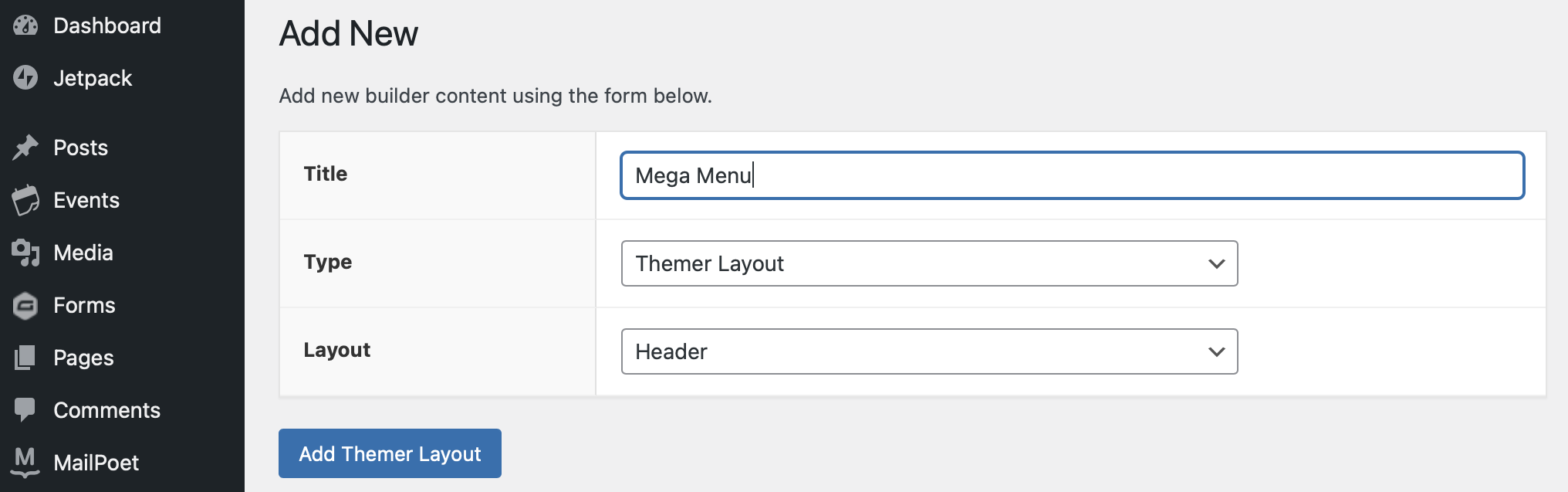The height and width of the screenshot is (492, 1568).
Task: Open the Comments menu label
Action: (106, 410)
